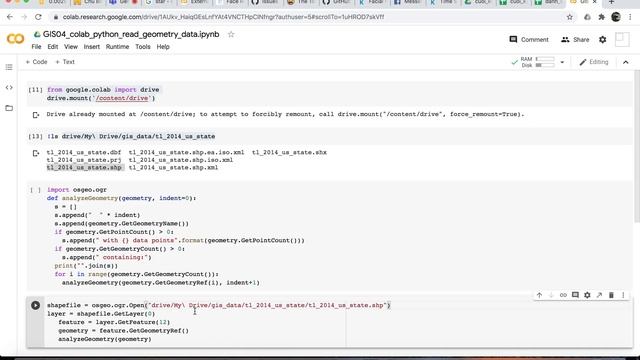Click tl_2014_us_state.shx in output listing
The width and height of the screenshot is (640, 360).
pos(289,153)
